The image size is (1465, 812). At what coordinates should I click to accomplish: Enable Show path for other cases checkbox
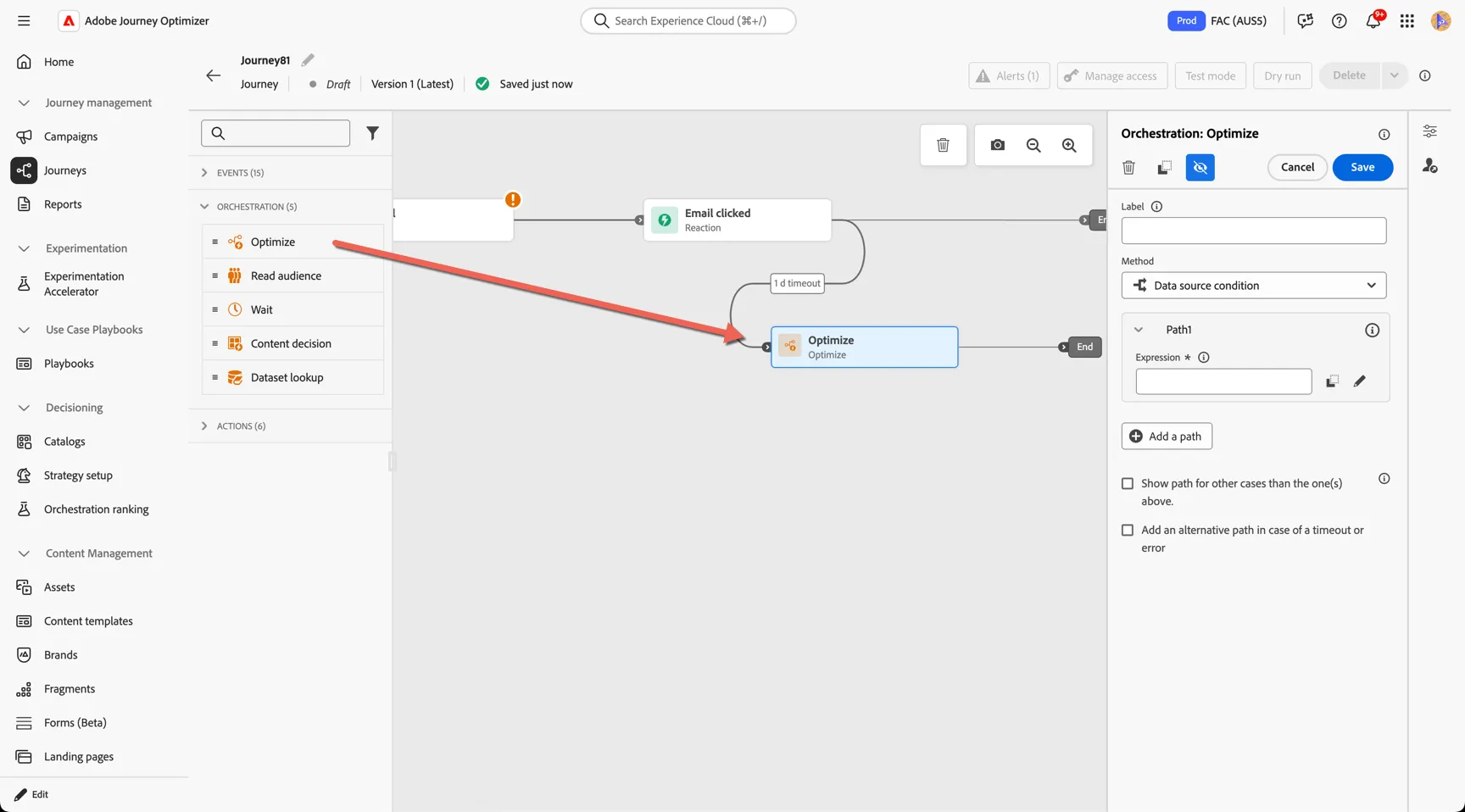tap(1127, 483)
